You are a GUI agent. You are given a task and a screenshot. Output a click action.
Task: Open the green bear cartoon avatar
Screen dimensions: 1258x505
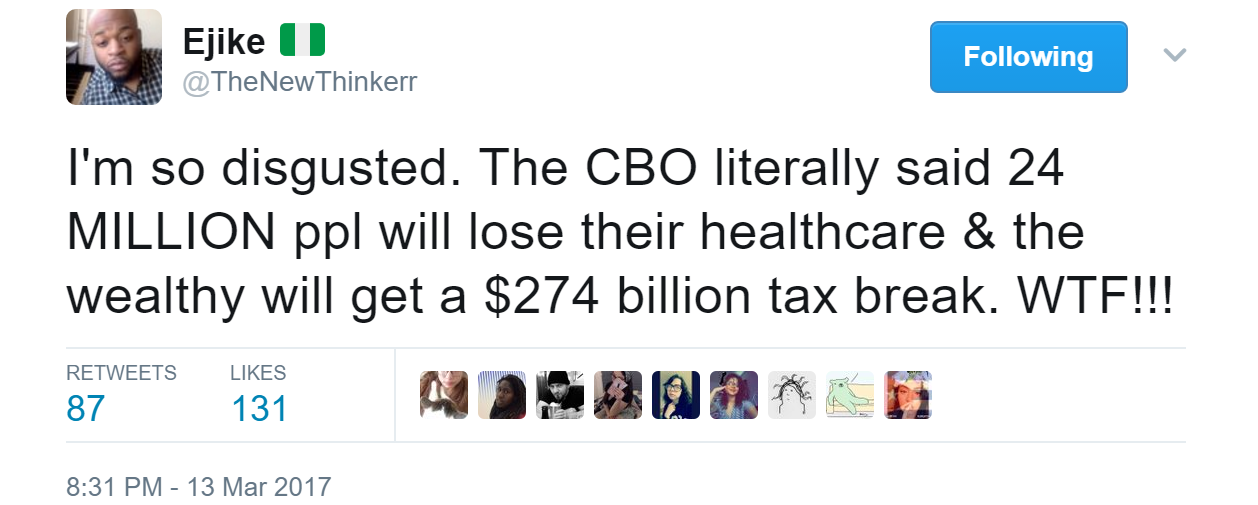(850, 395)
